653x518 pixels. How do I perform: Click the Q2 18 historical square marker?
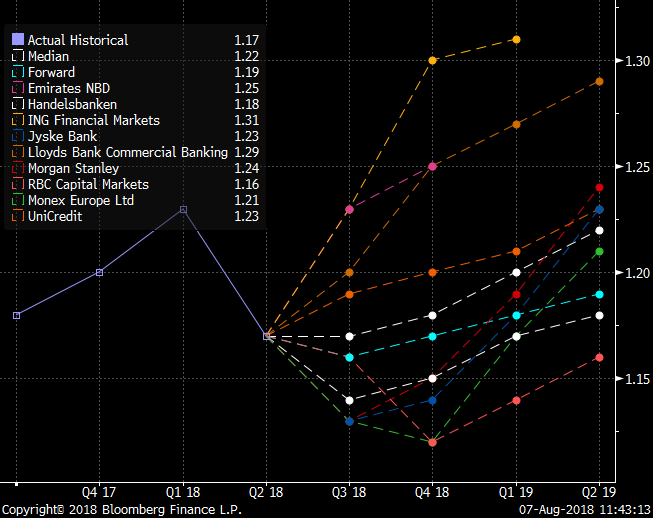point(267,336)
